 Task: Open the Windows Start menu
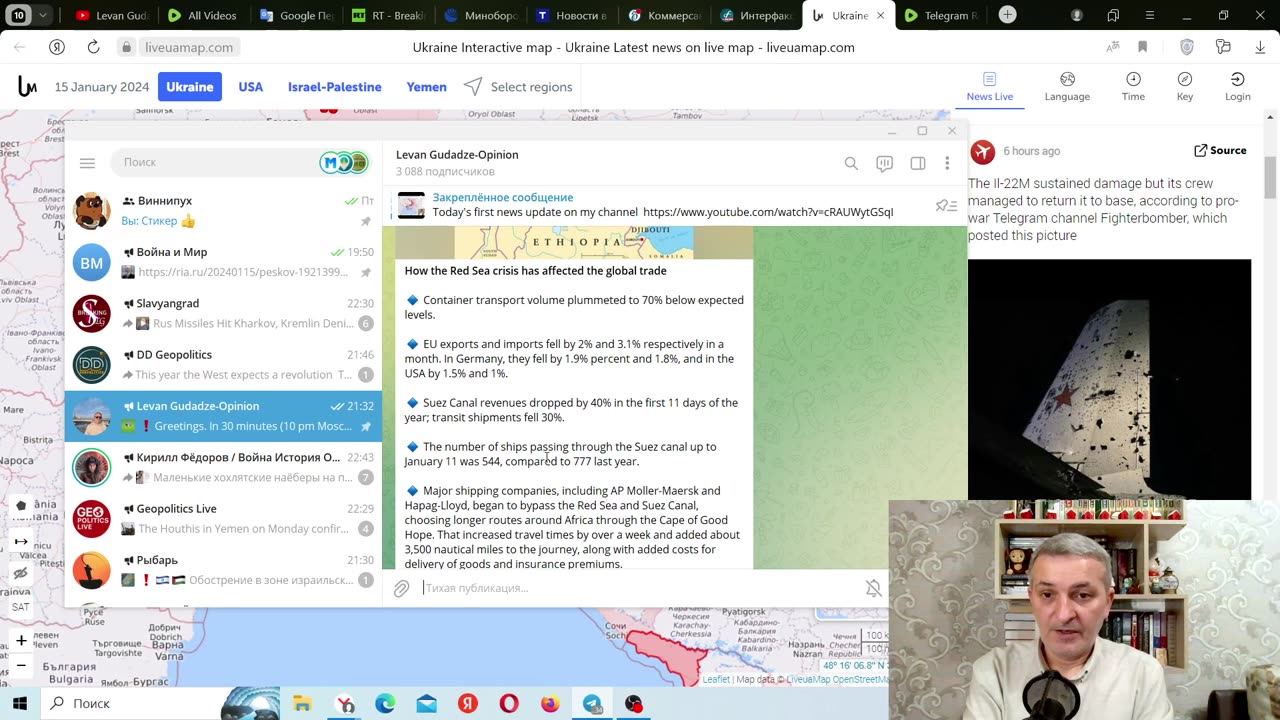point(20,703)
